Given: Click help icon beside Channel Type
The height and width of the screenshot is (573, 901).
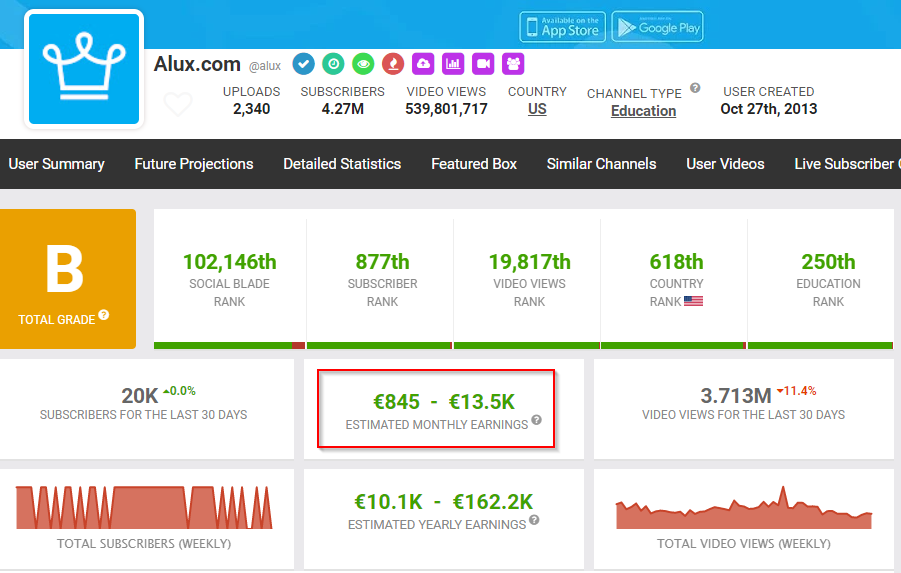Looking at the screenshot, I should tap(695, 88).
